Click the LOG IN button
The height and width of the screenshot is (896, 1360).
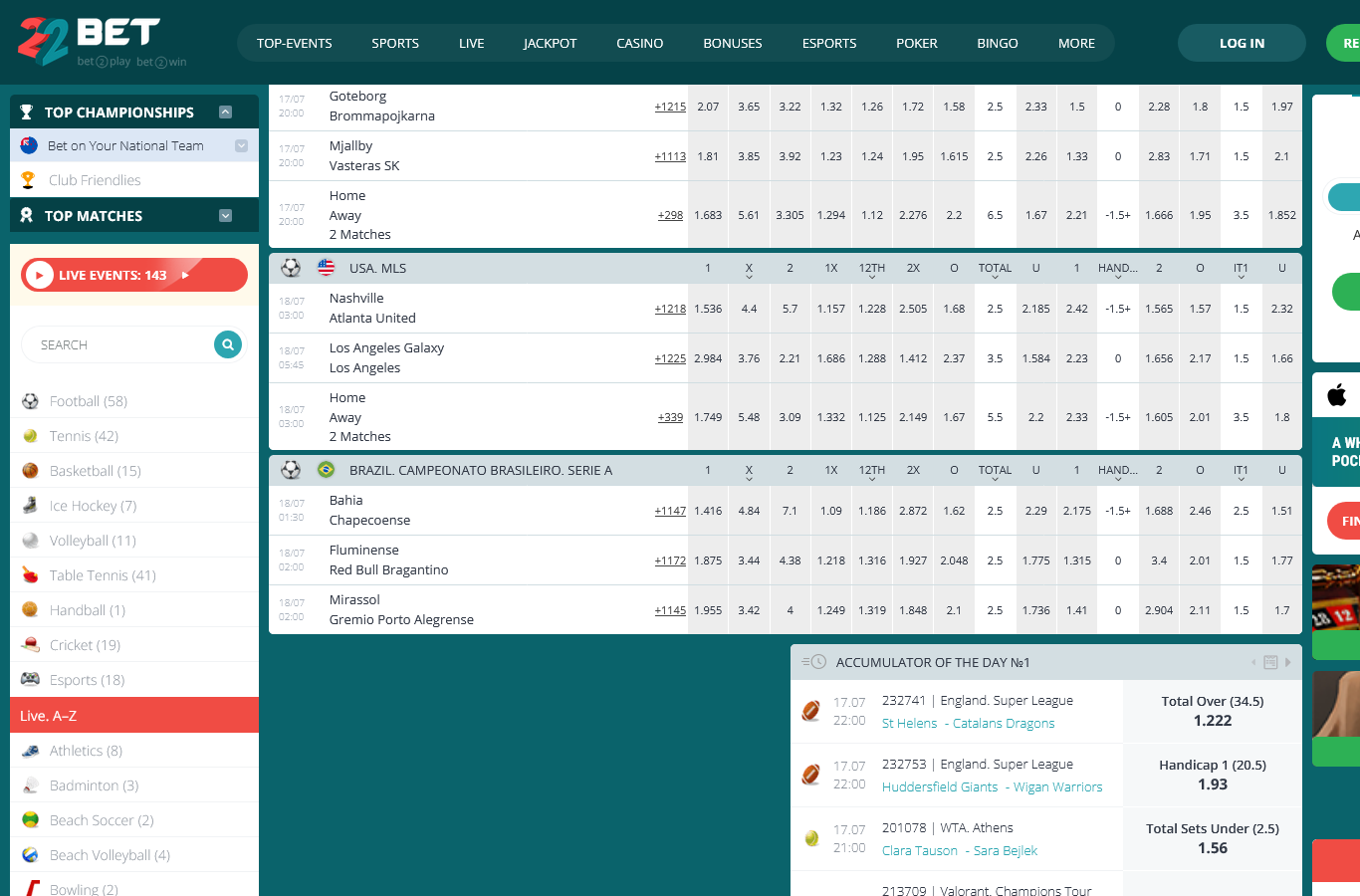tap(1242, 43)
